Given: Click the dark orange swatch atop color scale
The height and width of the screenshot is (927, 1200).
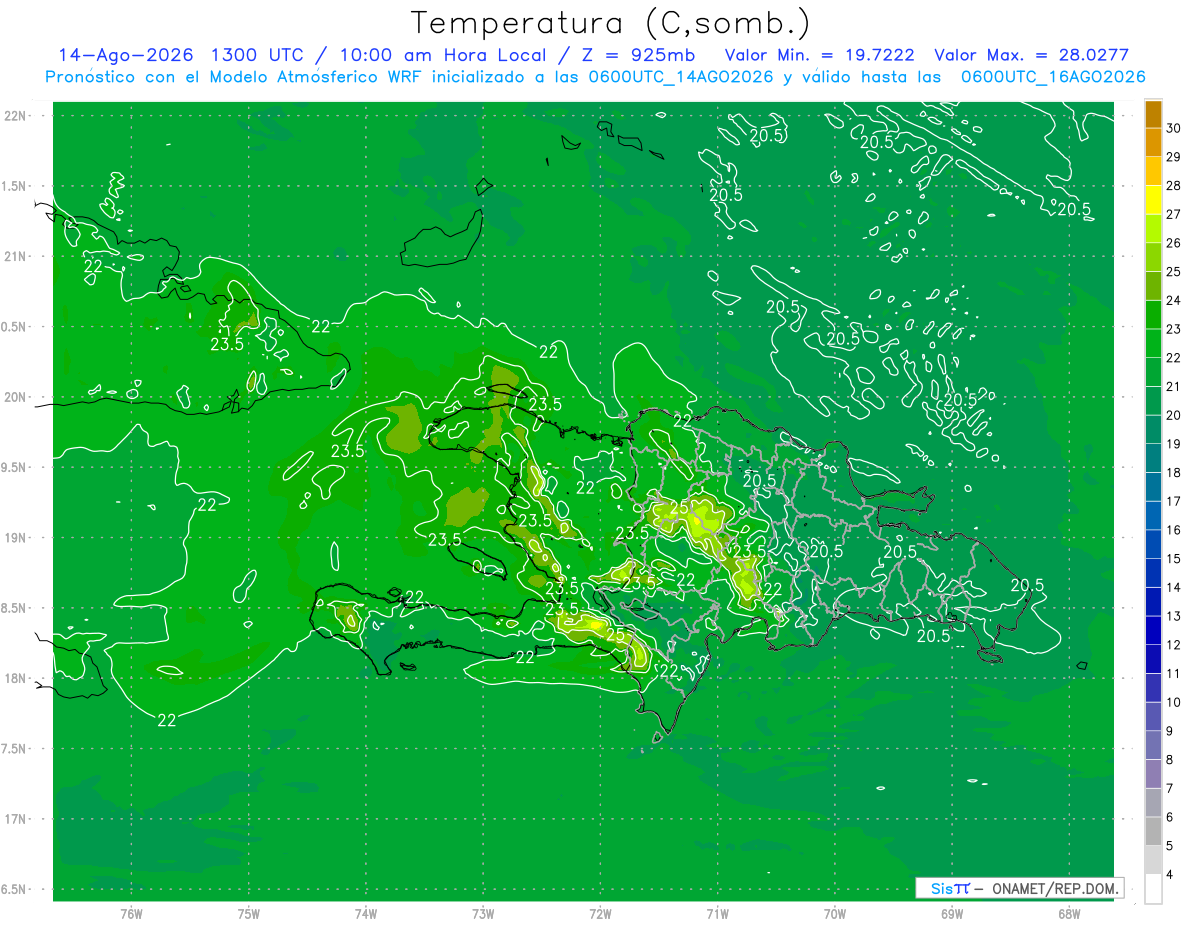Looking at the screenshot, I should click(1153, 114).
